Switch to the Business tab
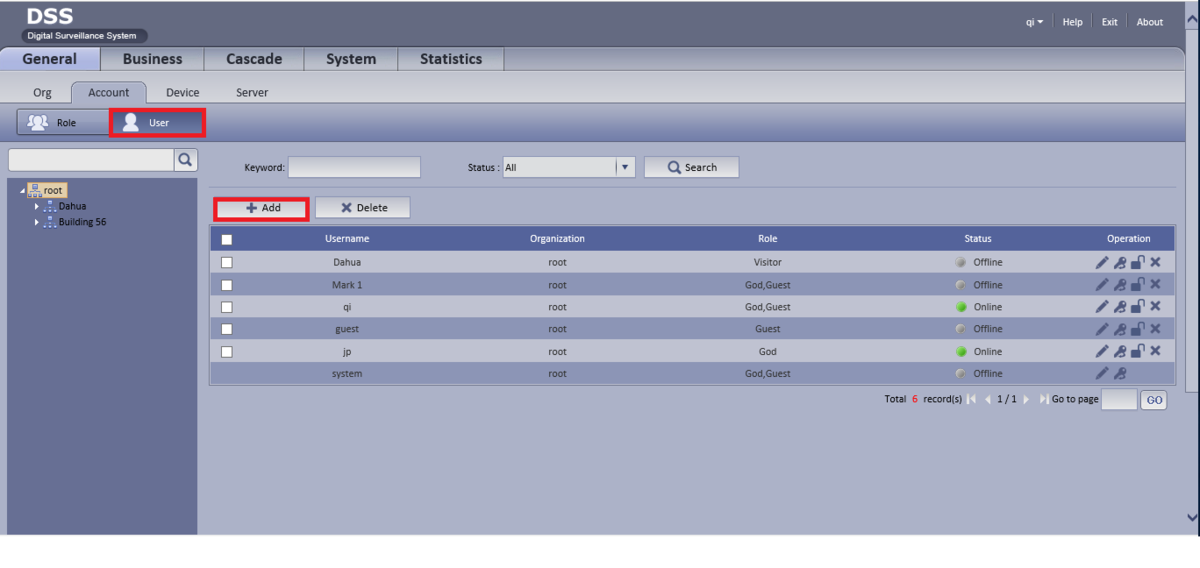The image size is (1200, 568). (152, 59)
